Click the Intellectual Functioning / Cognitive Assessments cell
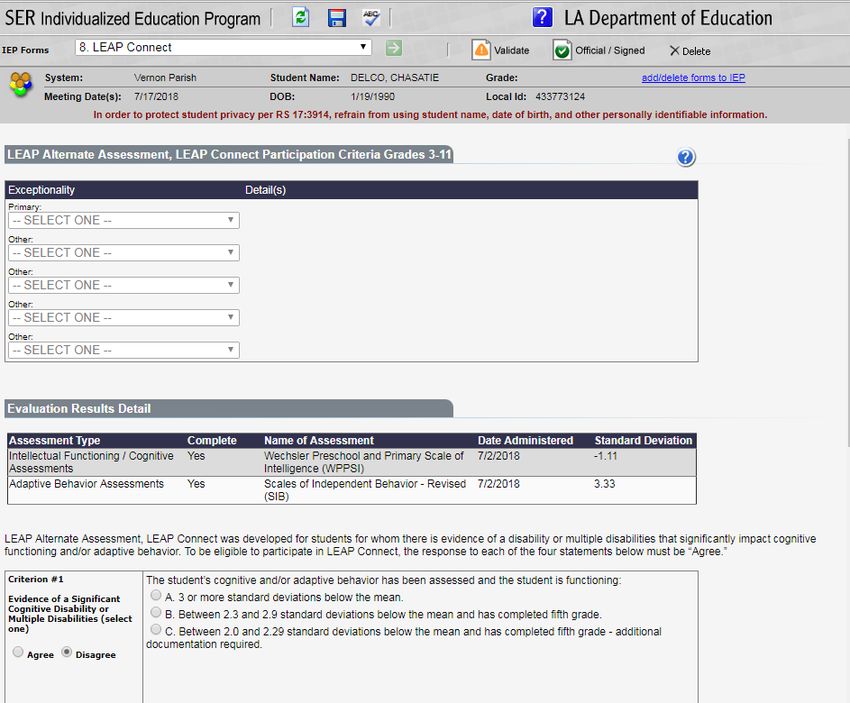 [x=91, y=462]
